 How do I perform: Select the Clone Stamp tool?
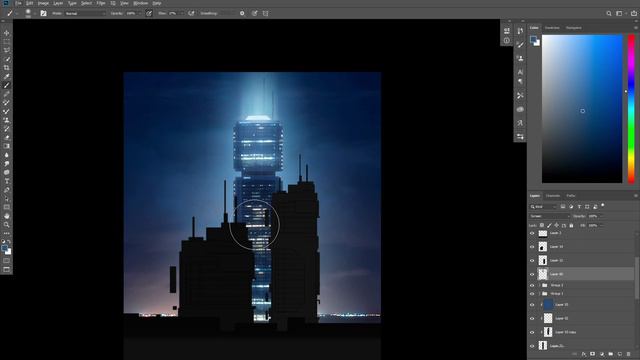click(x=7, y=120)
